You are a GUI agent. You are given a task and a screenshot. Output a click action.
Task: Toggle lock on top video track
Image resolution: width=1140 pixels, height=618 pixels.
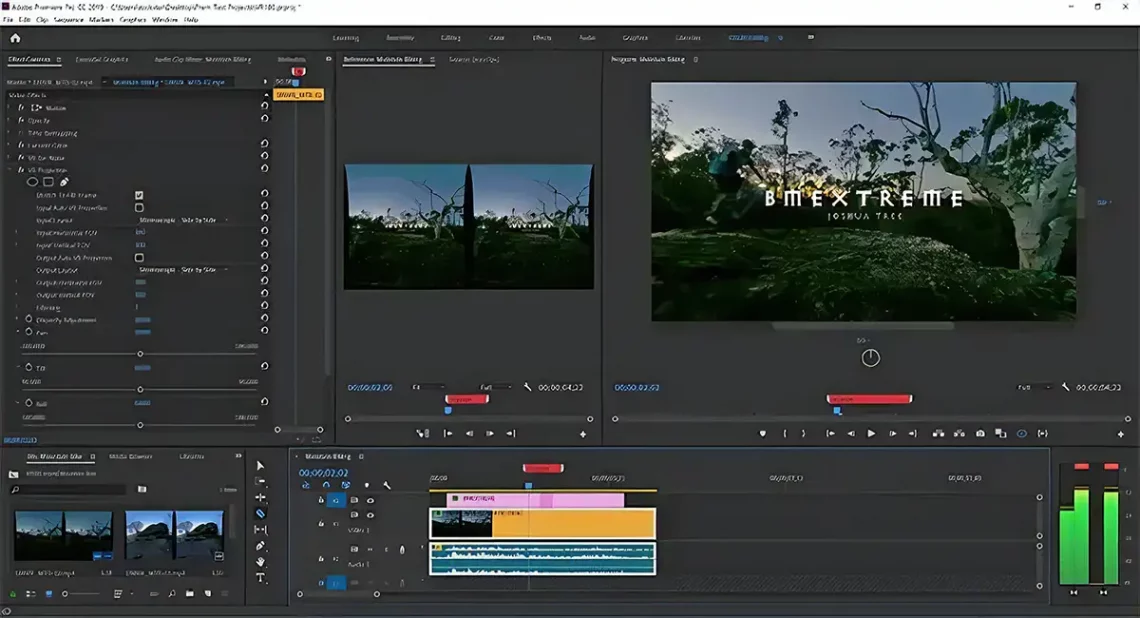coord(321,500)
